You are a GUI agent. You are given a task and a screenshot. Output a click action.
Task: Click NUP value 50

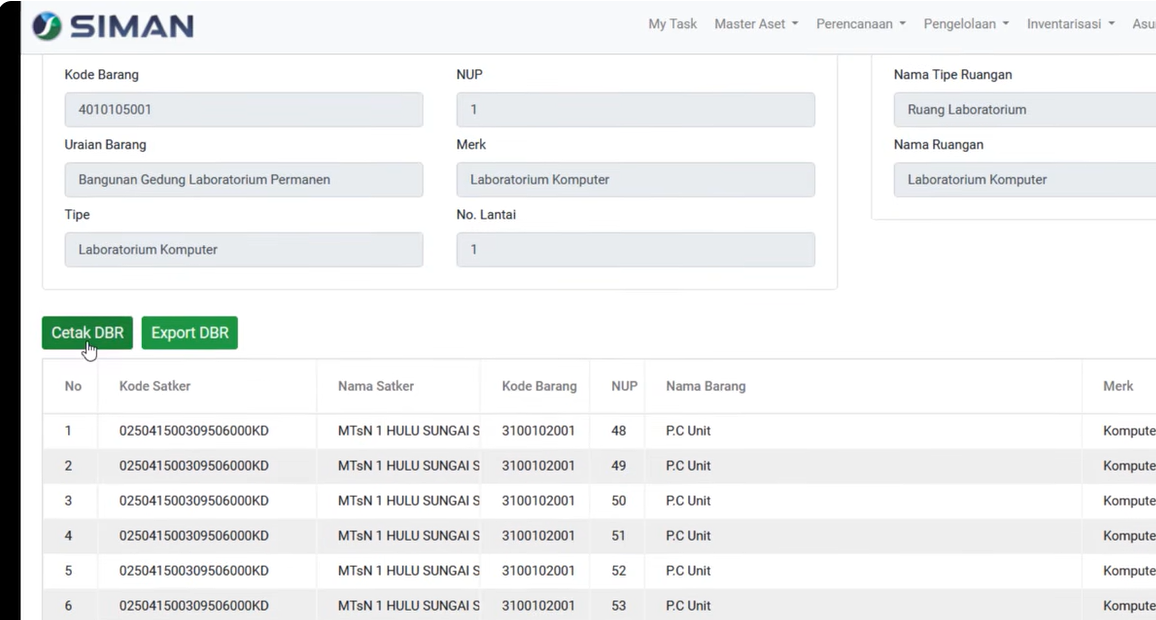click(619, 501)
